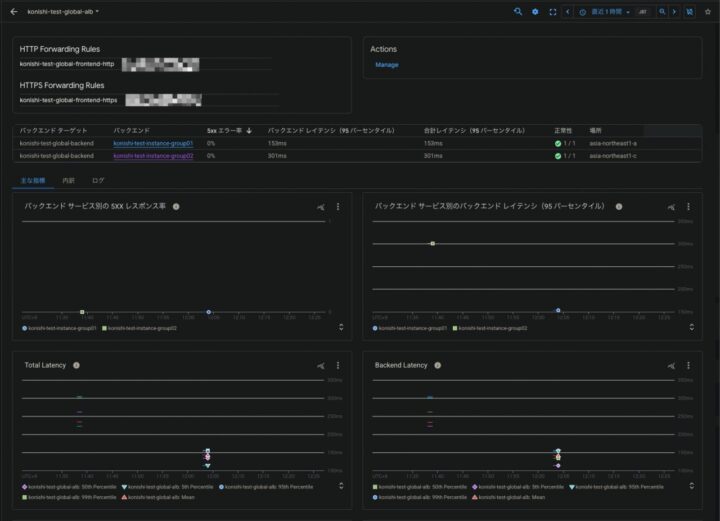720x521 pixels.
Task: Open the explore icon on the 5XX response chart
Action: [x=321, y=207]
